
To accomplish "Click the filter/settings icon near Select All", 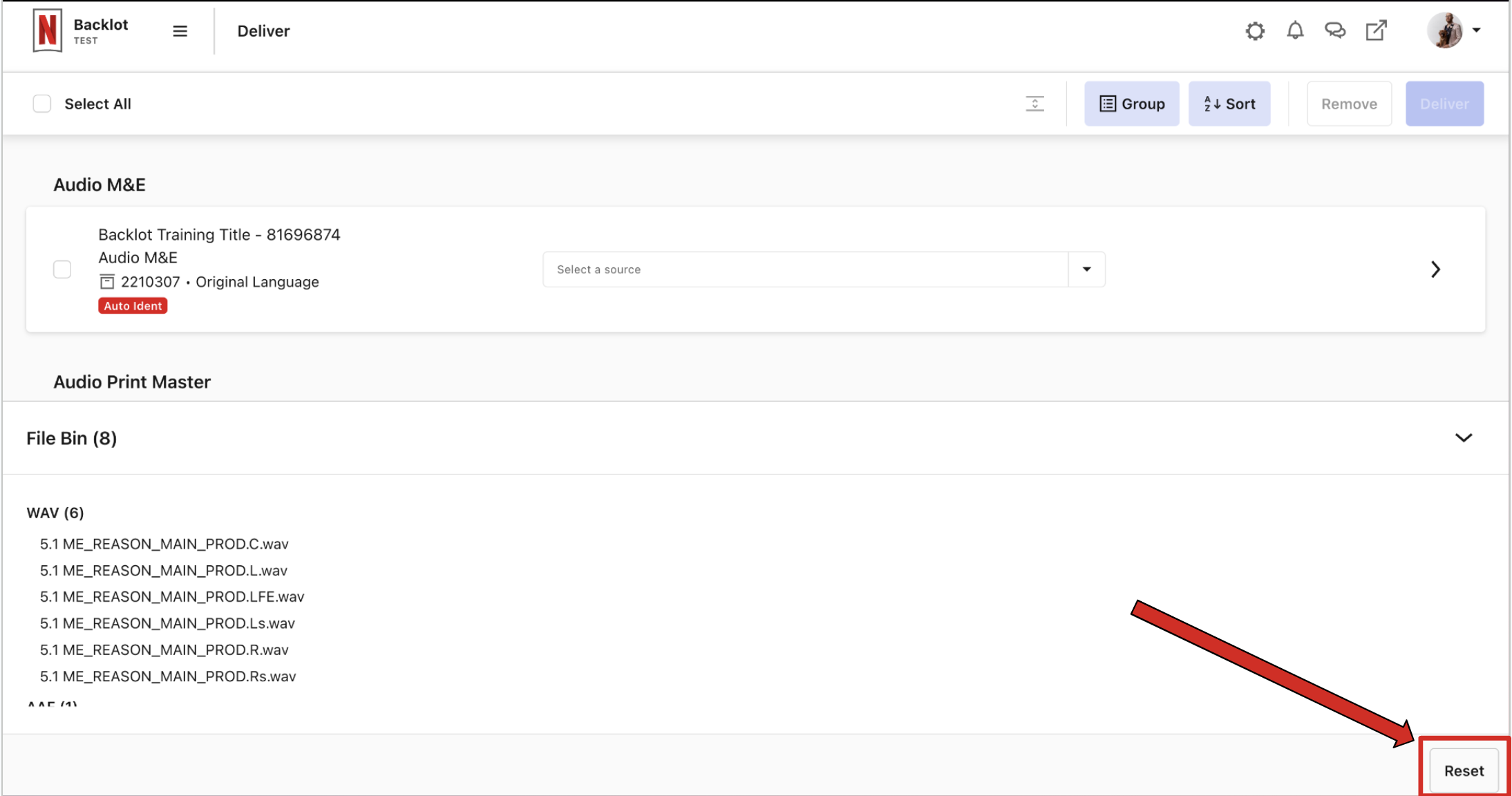I will 1035,103.
